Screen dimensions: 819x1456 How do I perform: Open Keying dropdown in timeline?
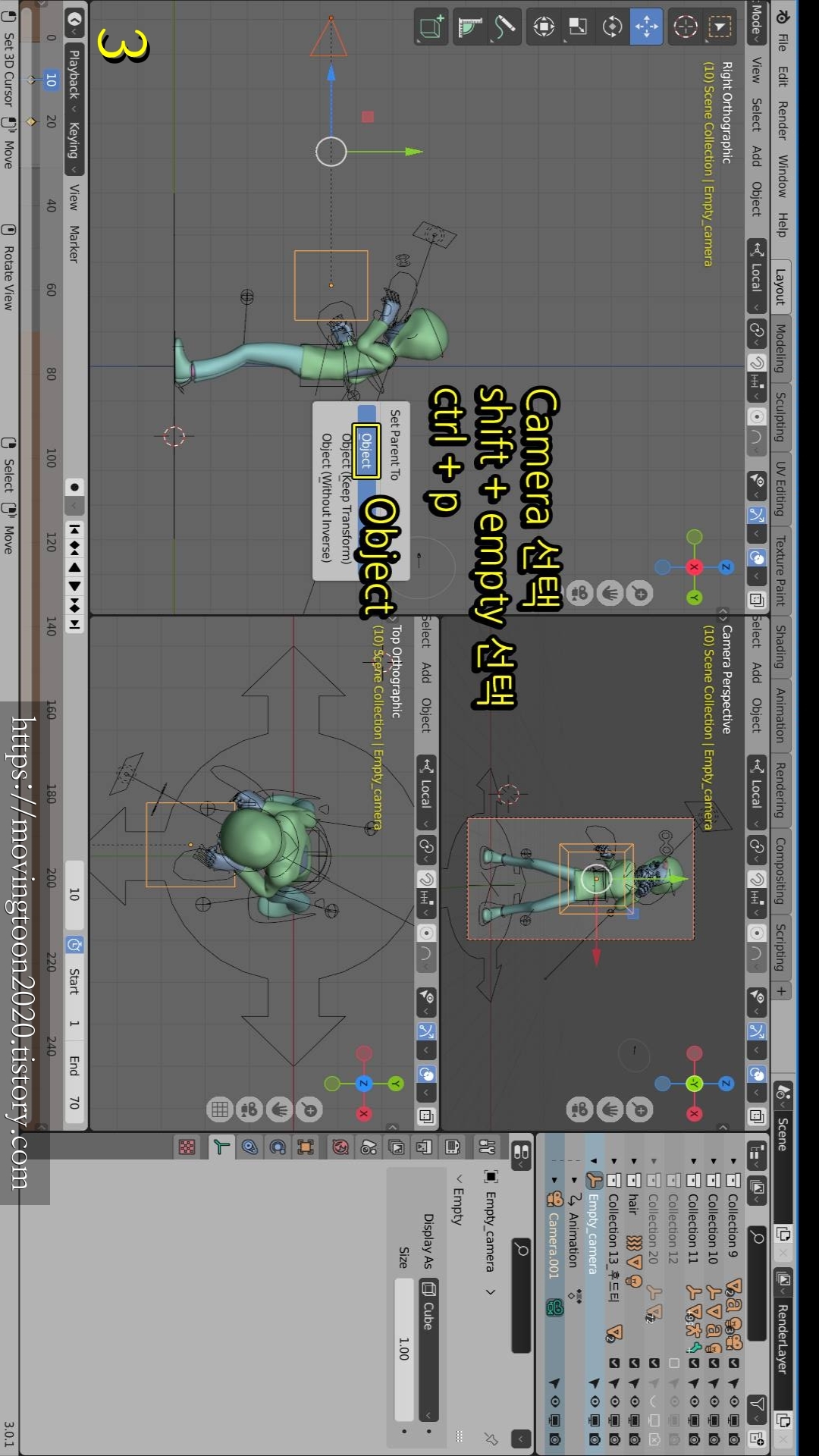click(74, 144)
